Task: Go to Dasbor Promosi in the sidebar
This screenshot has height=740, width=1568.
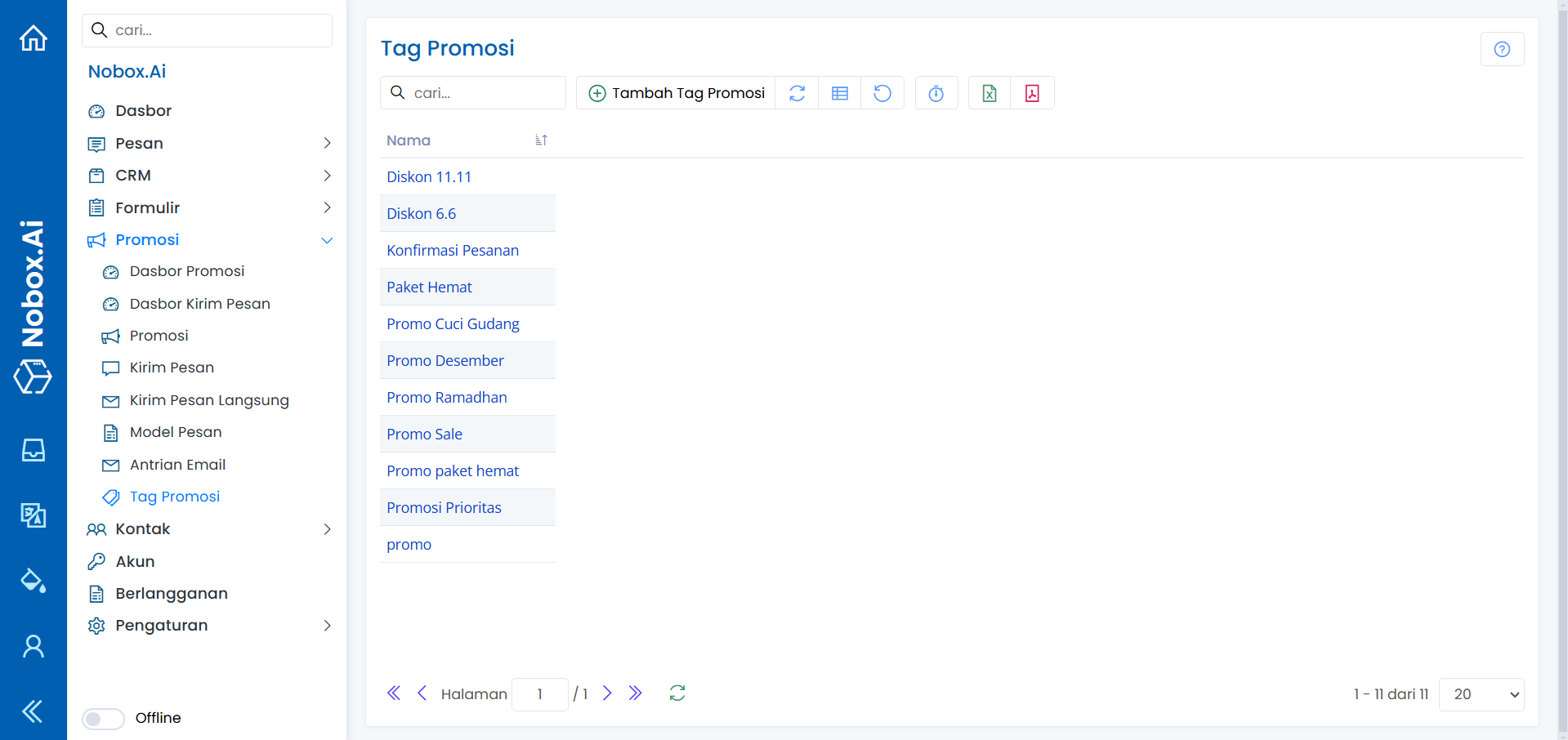Action: coord(187,271)
